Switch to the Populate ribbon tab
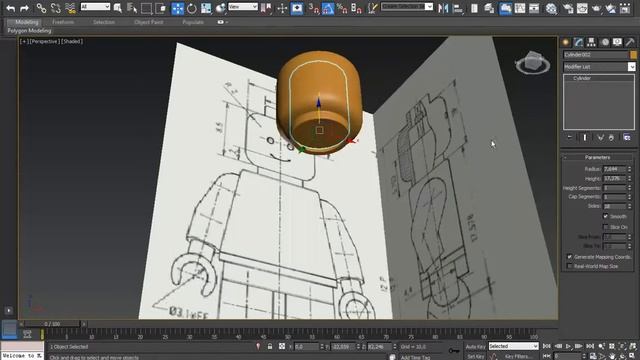Image resolution: width=640 pixels, height=360 pixels. [x=193, y=22]
